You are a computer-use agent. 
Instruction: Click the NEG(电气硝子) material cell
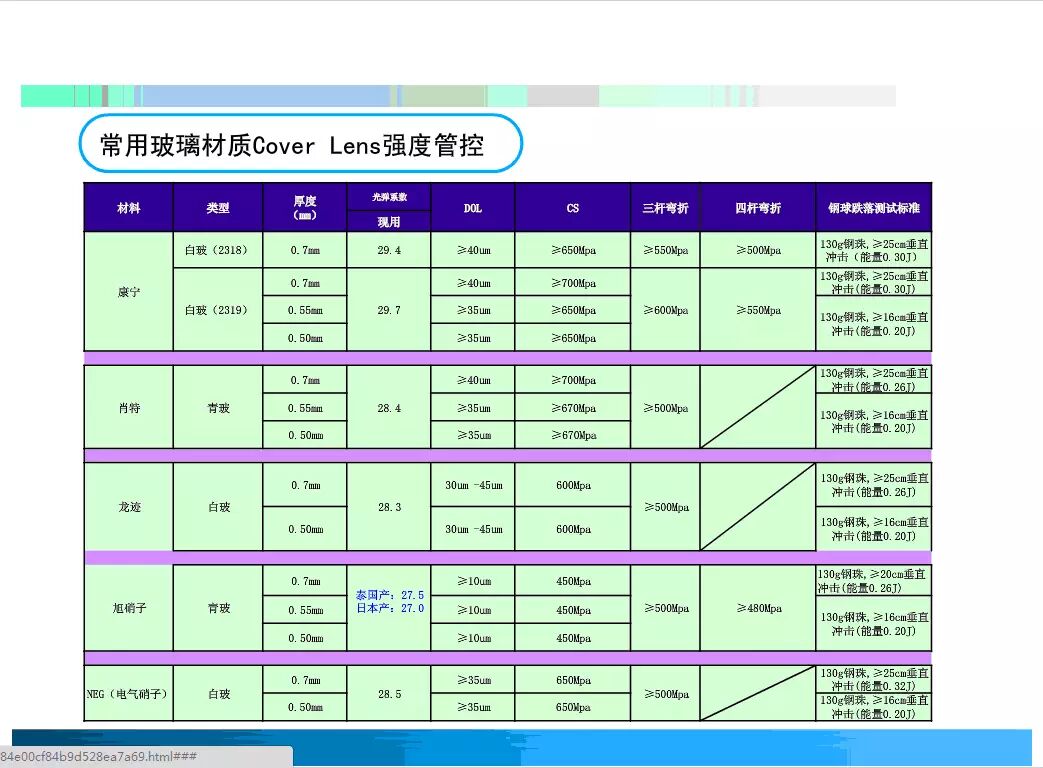128,694
